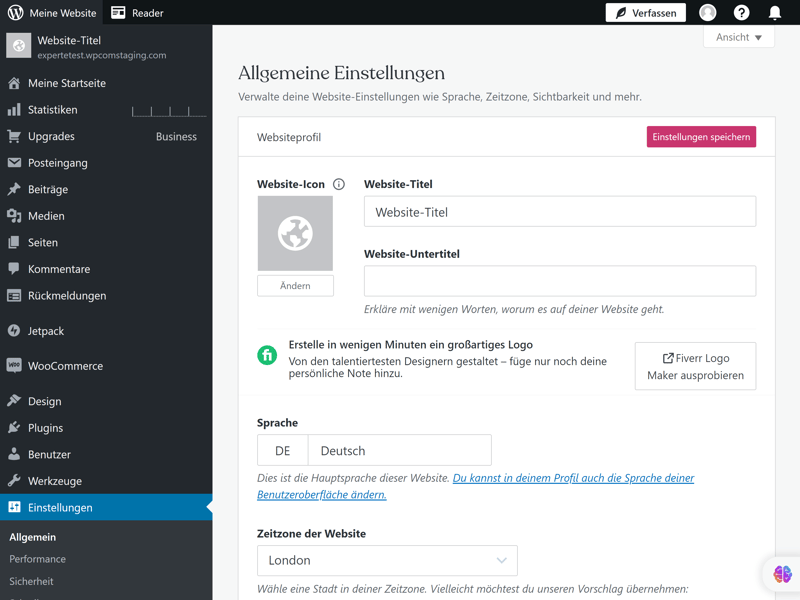Click the notifications bell icon
800x600 pixels.
click(774, 13)
